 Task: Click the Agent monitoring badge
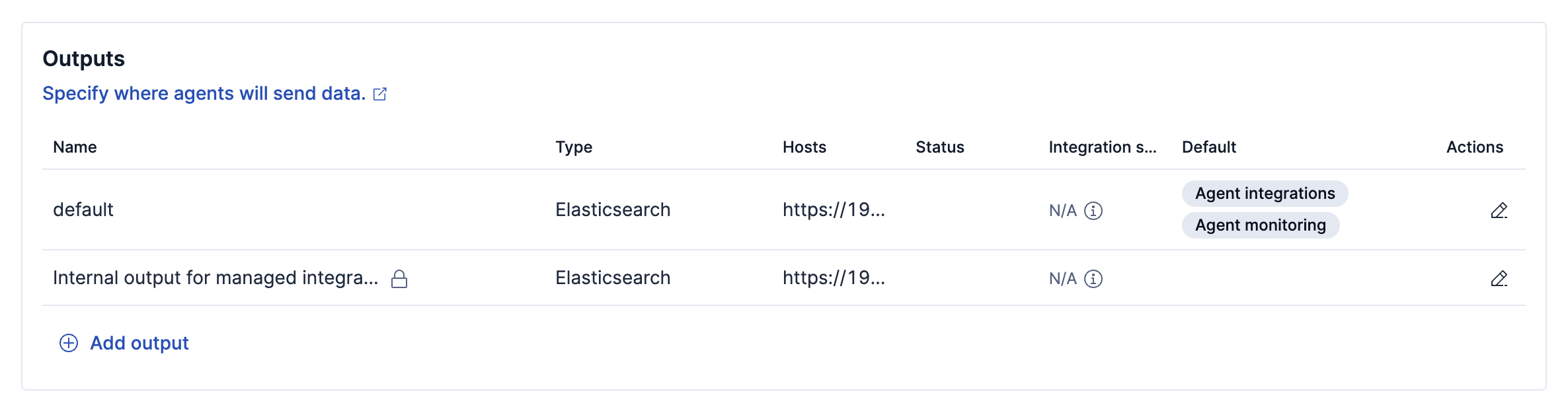[x=1260, y=225]
